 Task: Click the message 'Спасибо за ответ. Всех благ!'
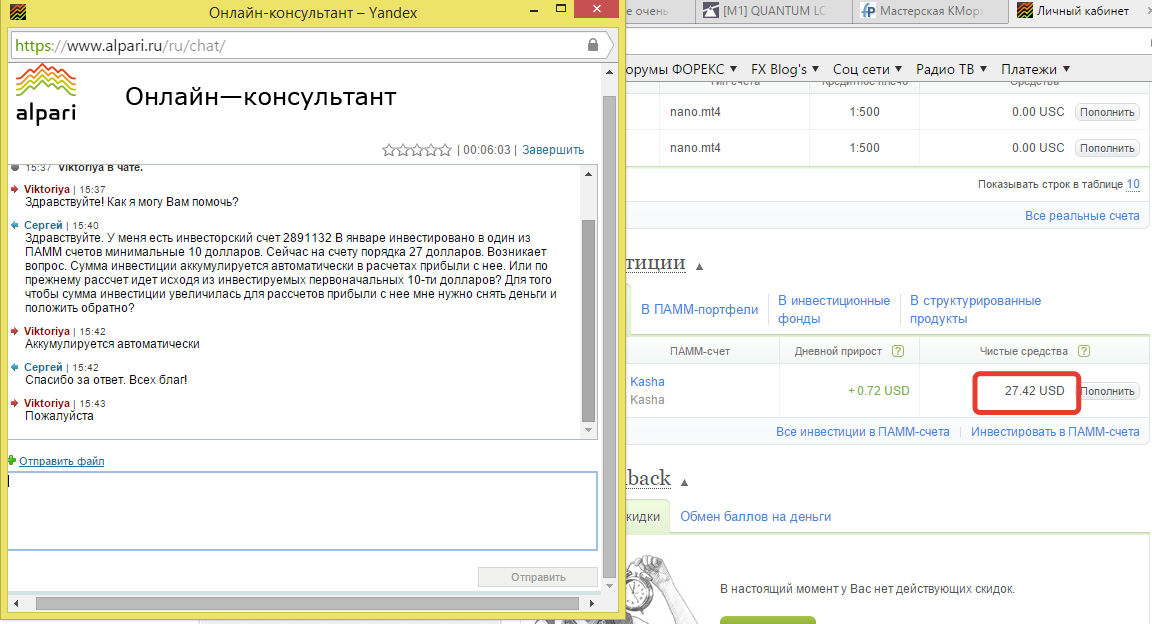pos(106,380)
